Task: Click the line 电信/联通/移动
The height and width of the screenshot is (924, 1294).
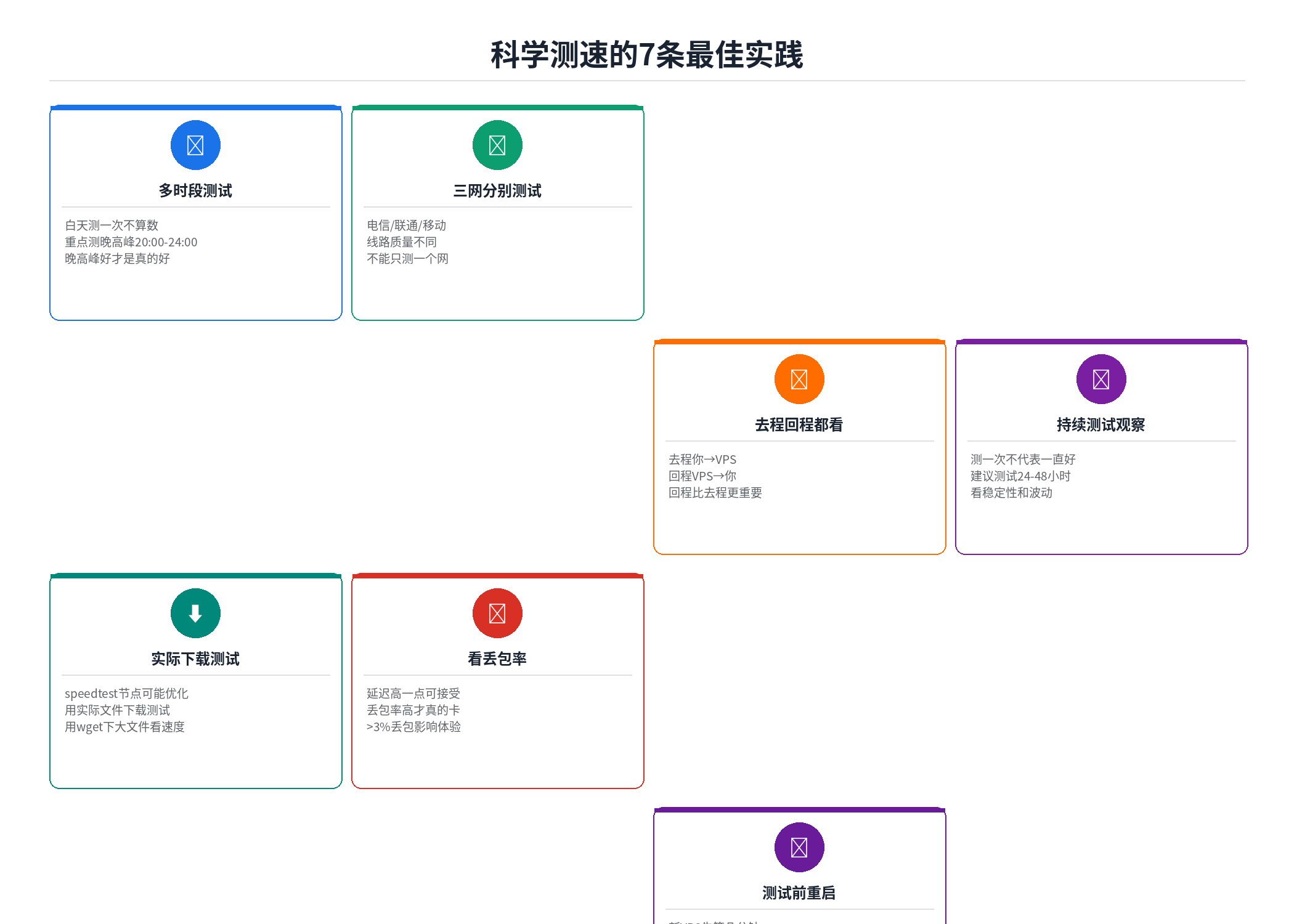Action: (407, 225)
